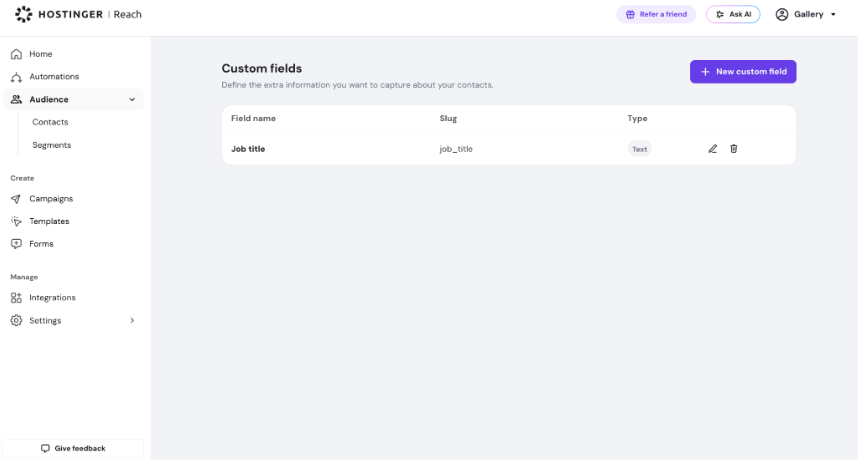Click the Refer a friend button

[656, 14]
